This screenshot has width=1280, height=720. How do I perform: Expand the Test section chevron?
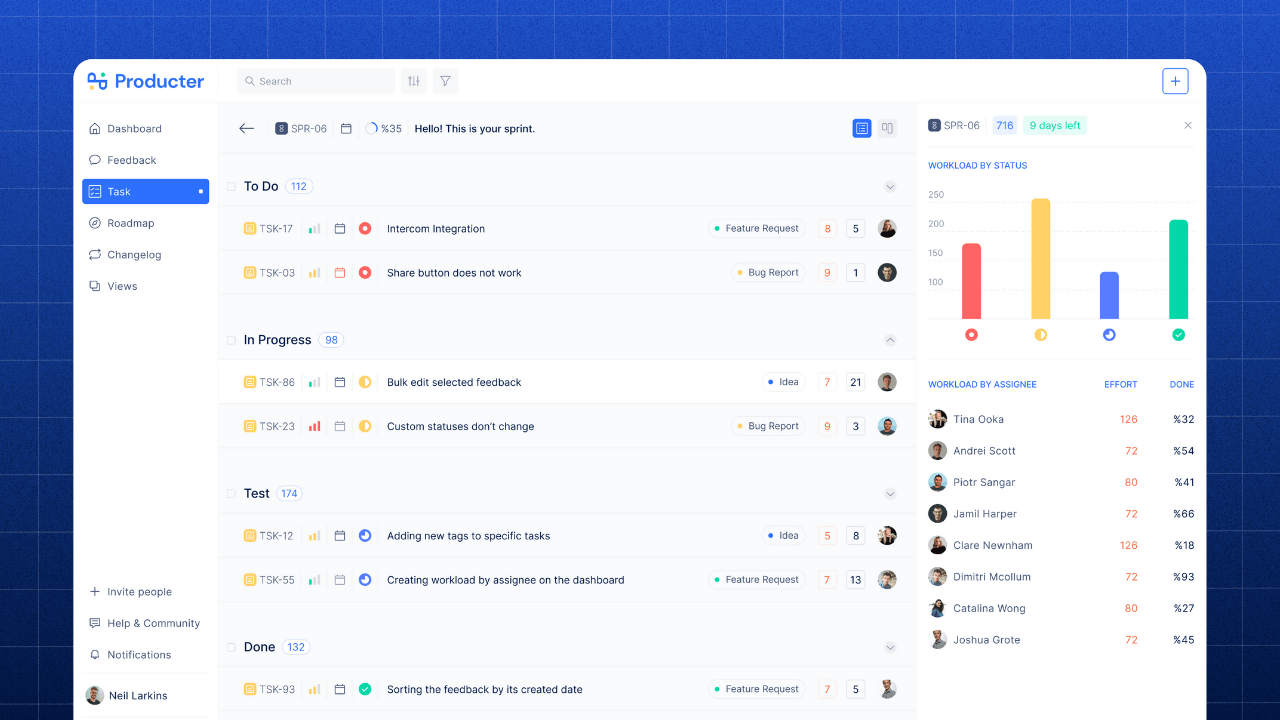coord(890,494)
